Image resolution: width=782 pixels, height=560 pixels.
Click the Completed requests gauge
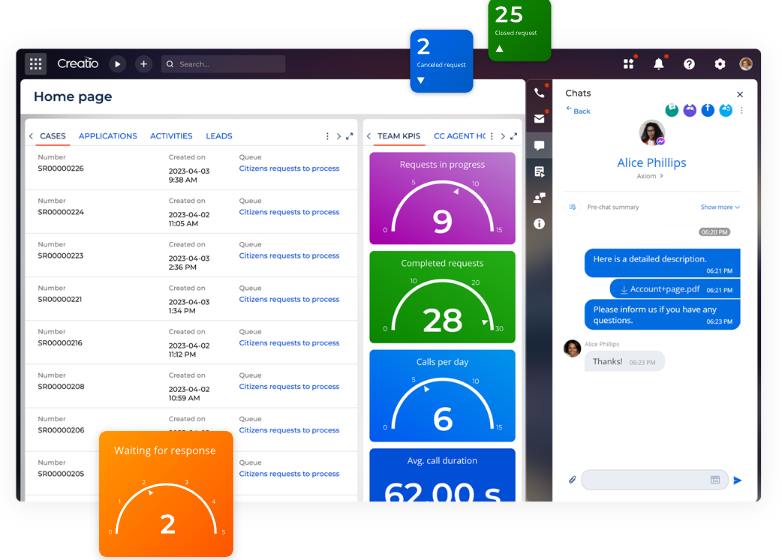pyautogui.click(x=442, y=297)
